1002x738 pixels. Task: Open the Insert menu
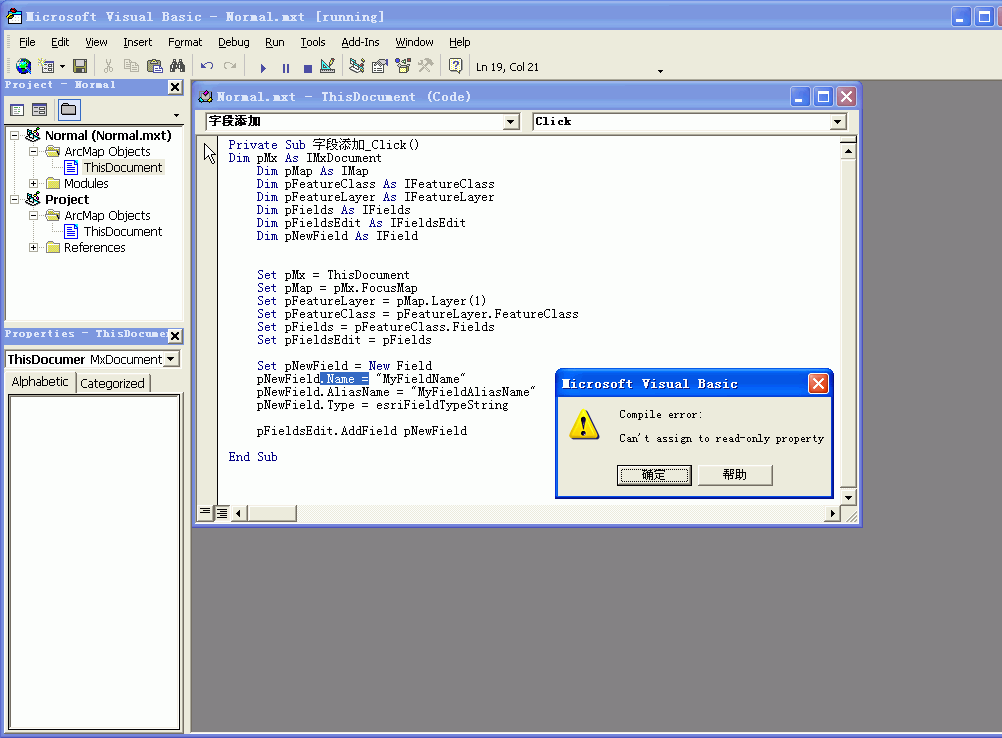pos(137,42)
